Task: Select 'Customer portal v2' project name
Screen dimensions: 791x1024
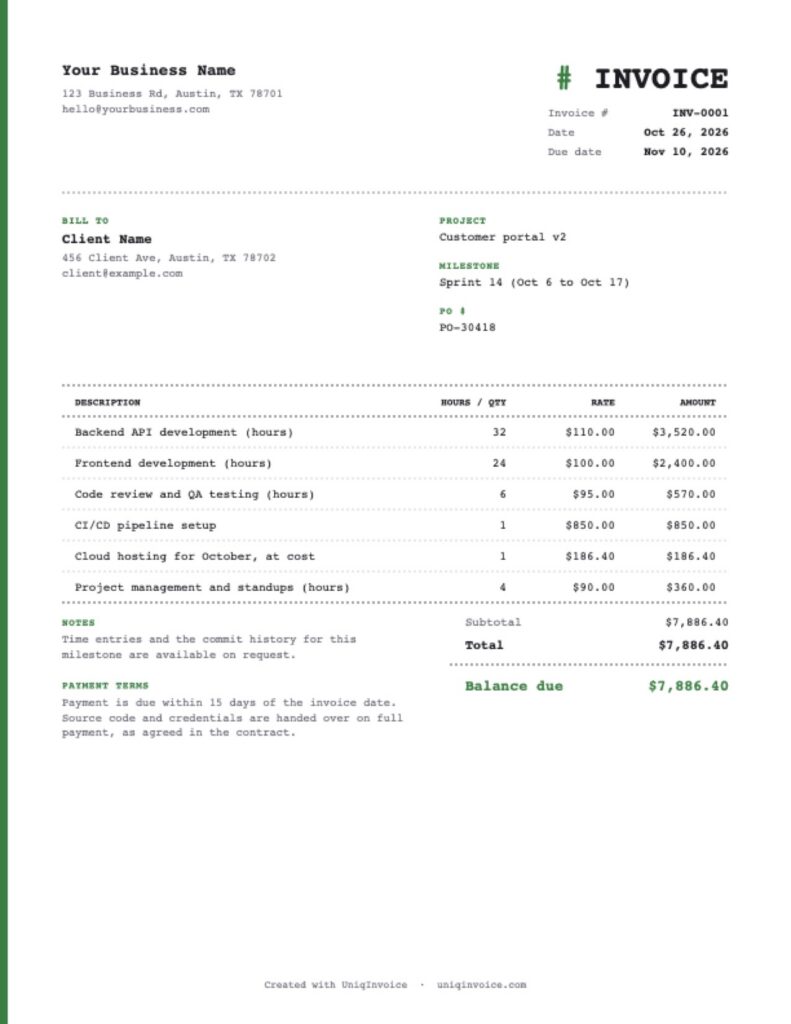Action: 502,237
